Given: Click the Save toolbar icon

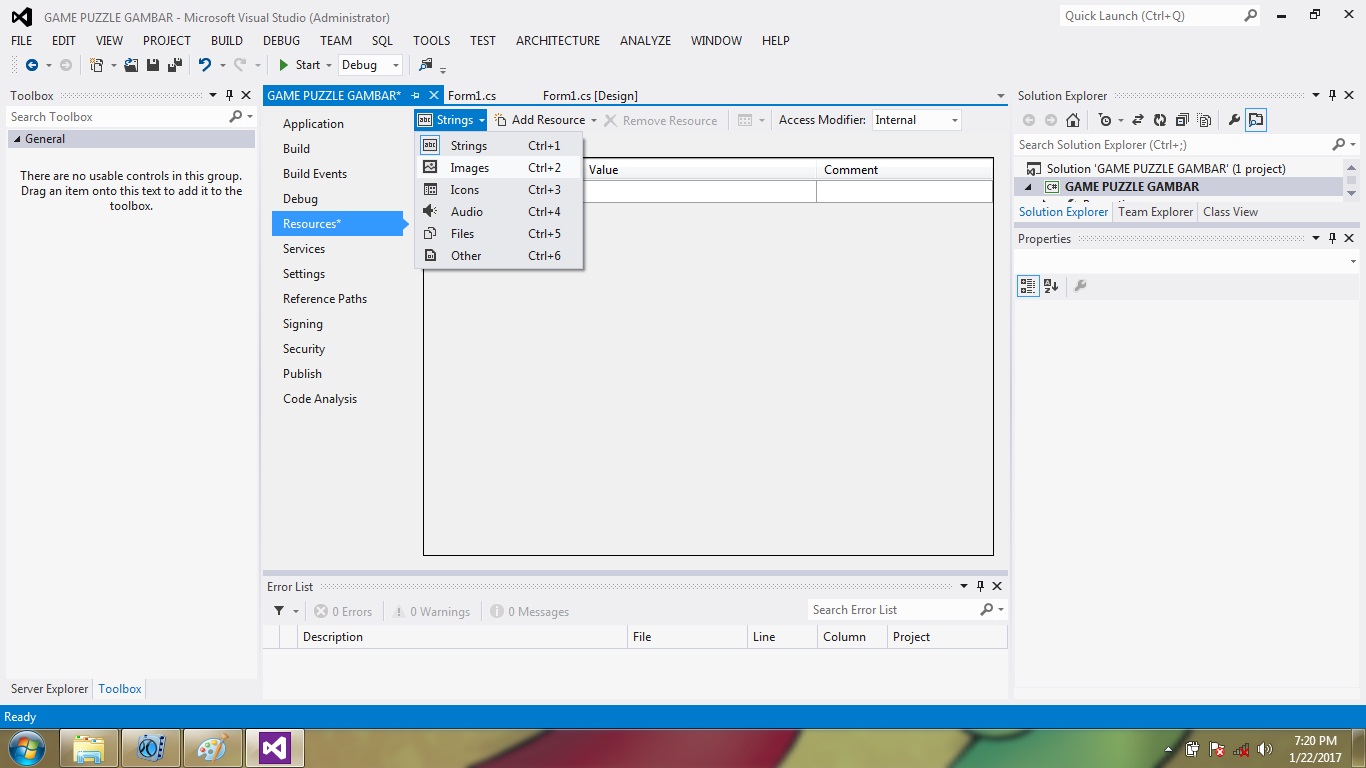Looking at the screenshot, I should pos(153,65).
